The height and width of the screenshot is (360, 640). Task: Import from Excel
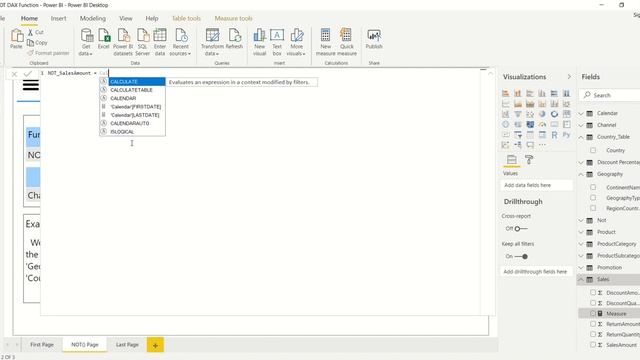(104, 39)
